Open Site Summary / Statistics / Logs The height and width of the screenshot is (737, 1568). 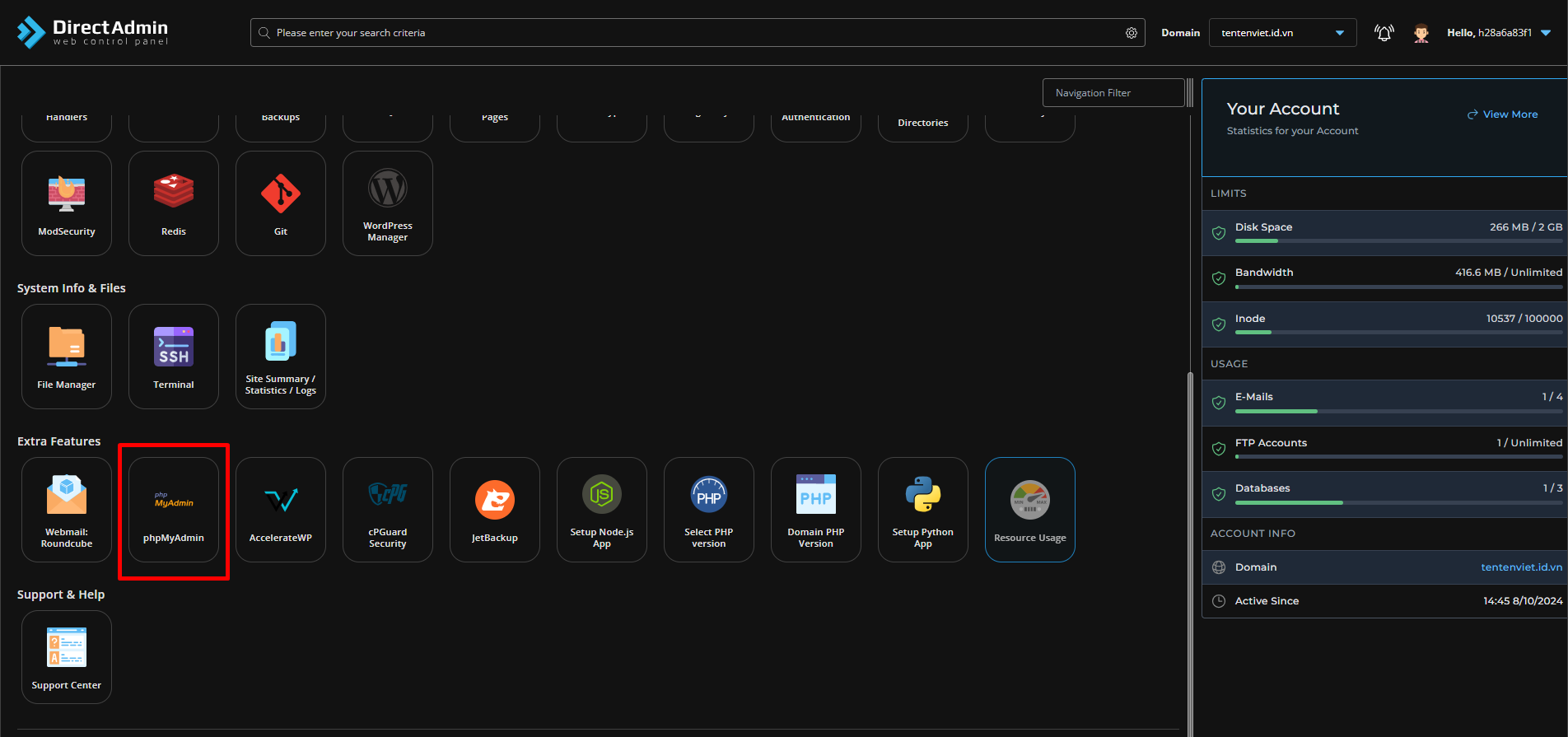pyautogui.click(x=281, y=357)
